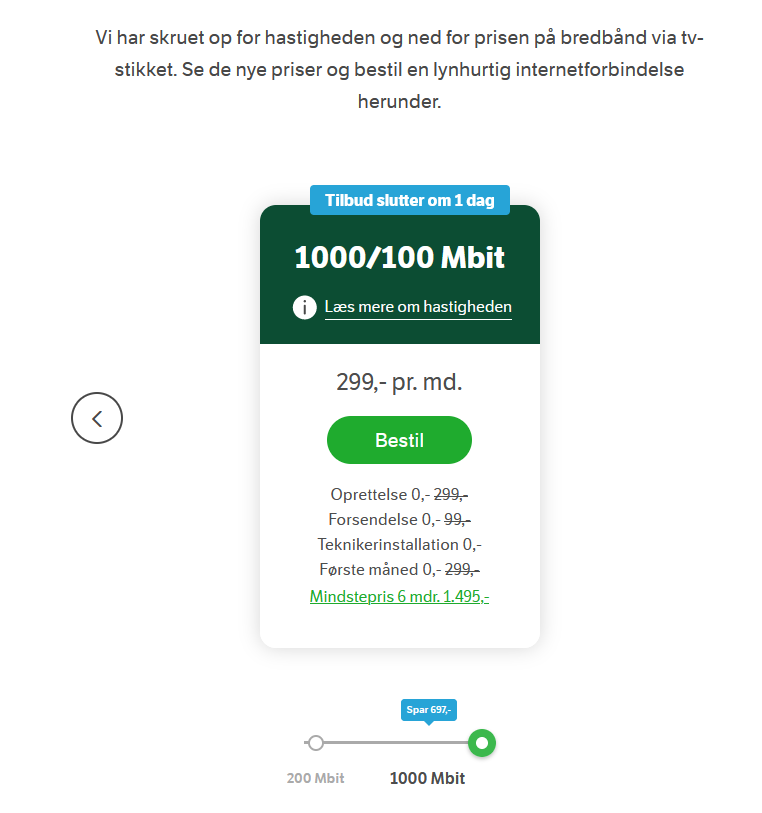The height and width of the screenshot is (813, 762).
Task: Click the info icon next to hastigheden
Action: 304,307
